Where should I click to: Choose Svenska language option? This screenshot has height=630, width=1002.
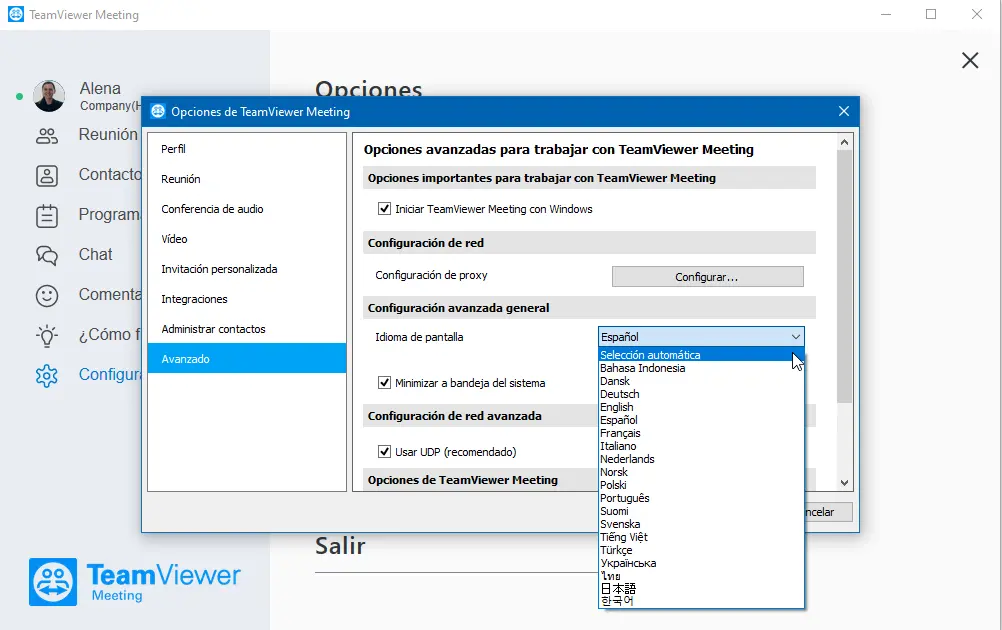tap(701, 524)
